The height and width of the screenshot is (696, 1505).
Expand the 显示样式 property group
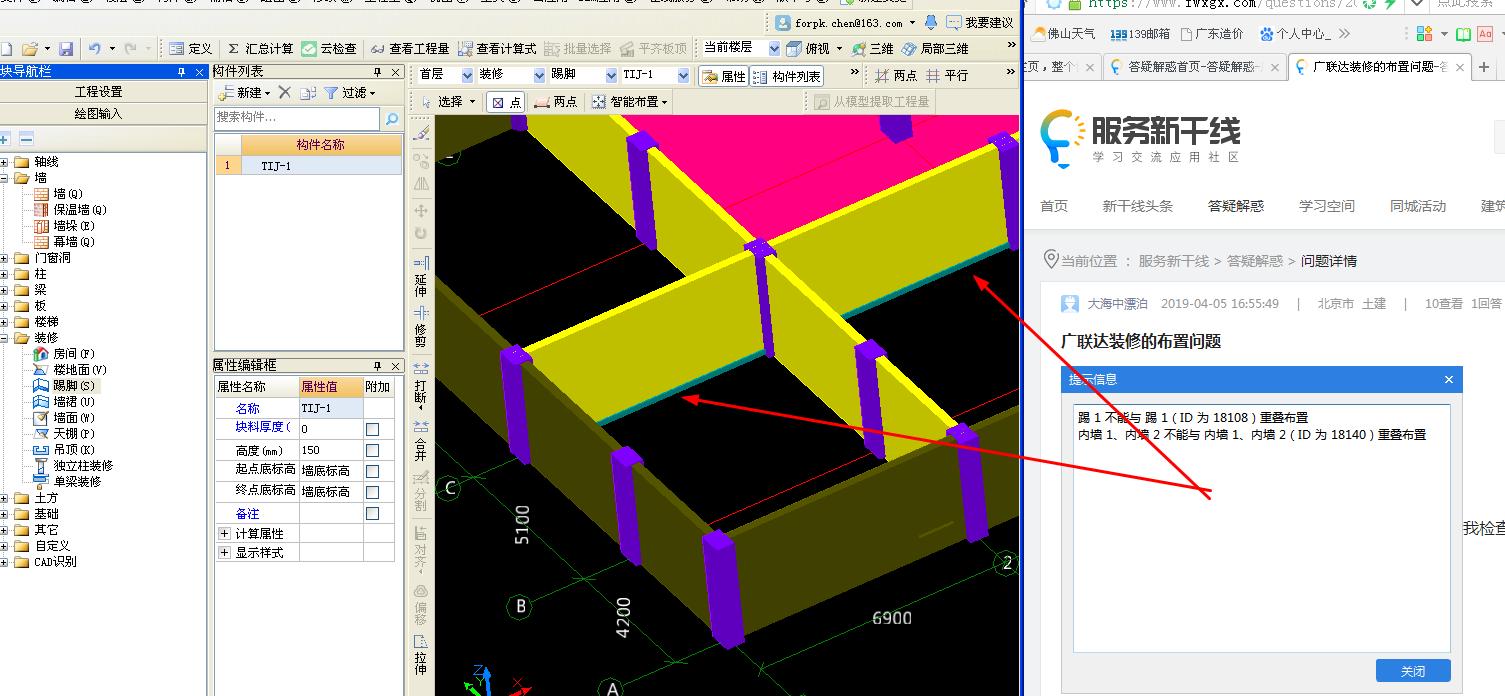[x=224, y=552]
